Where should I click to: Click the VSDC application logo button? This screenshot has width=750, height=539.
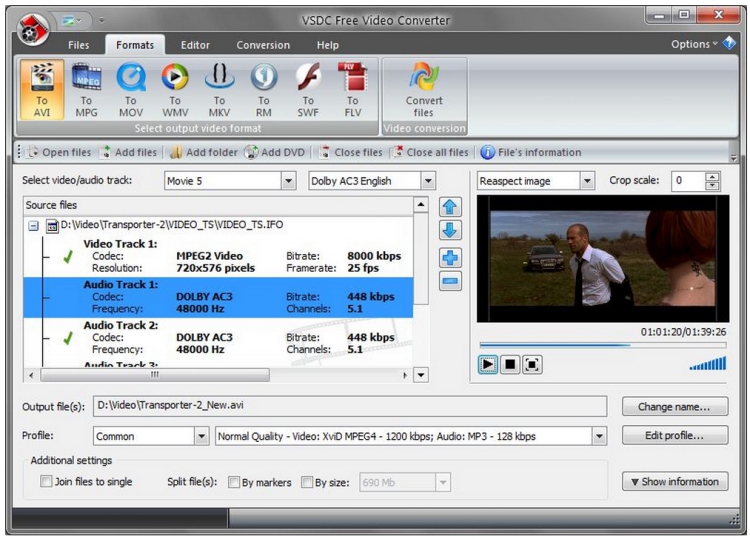coord(33,29)
